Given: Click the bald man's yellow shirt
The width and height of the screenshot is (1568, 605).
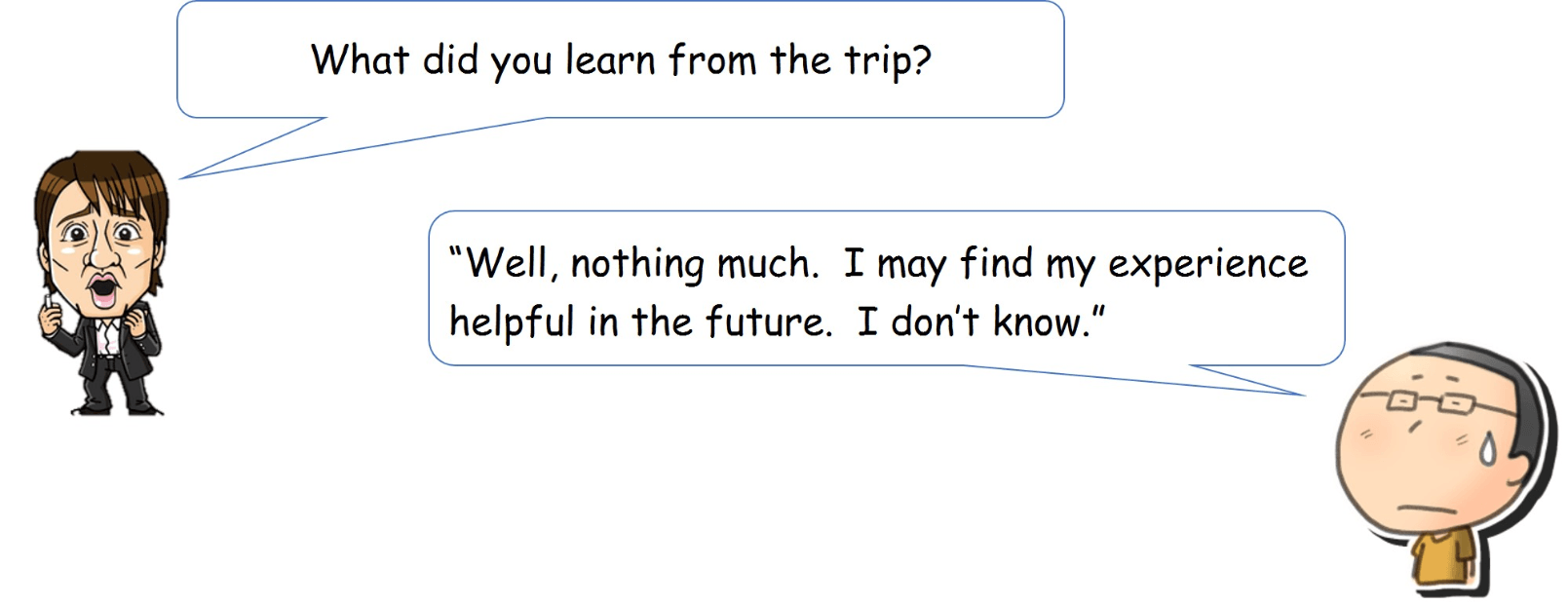Looking at the screenshot, I should (1442, 556).
